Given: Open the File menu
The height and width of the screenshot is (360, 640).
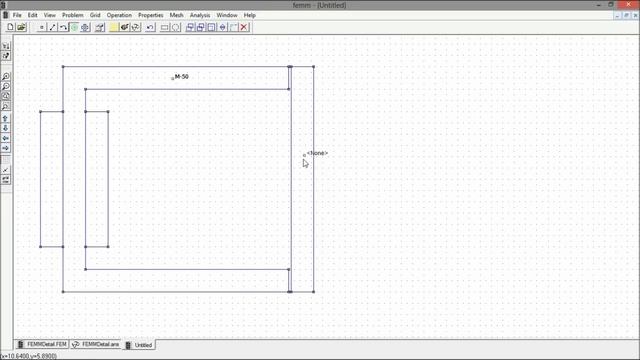Looking at the screenshot, I should [x=17, y=15].
